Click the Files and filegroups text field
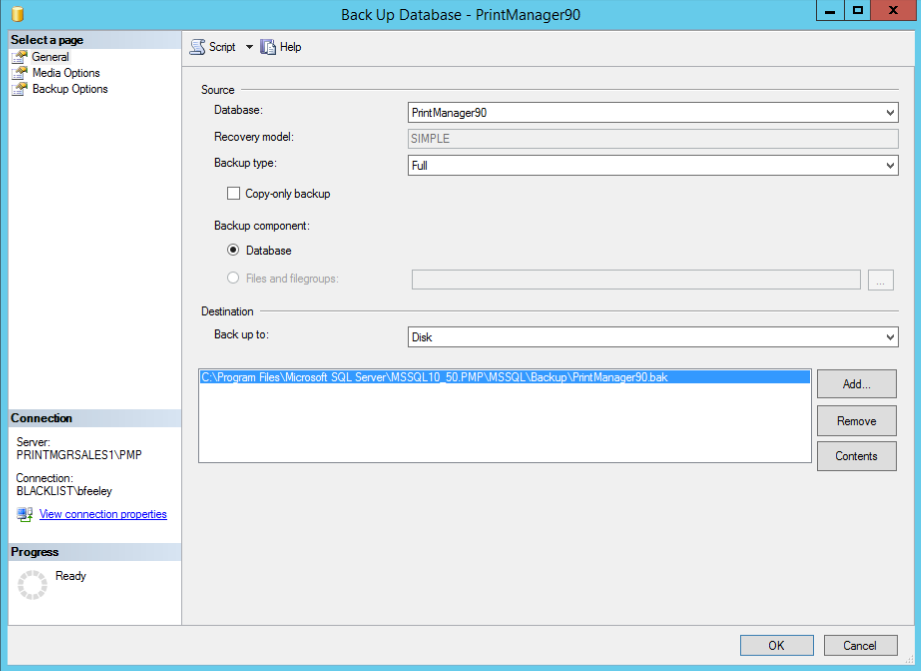 636,280
